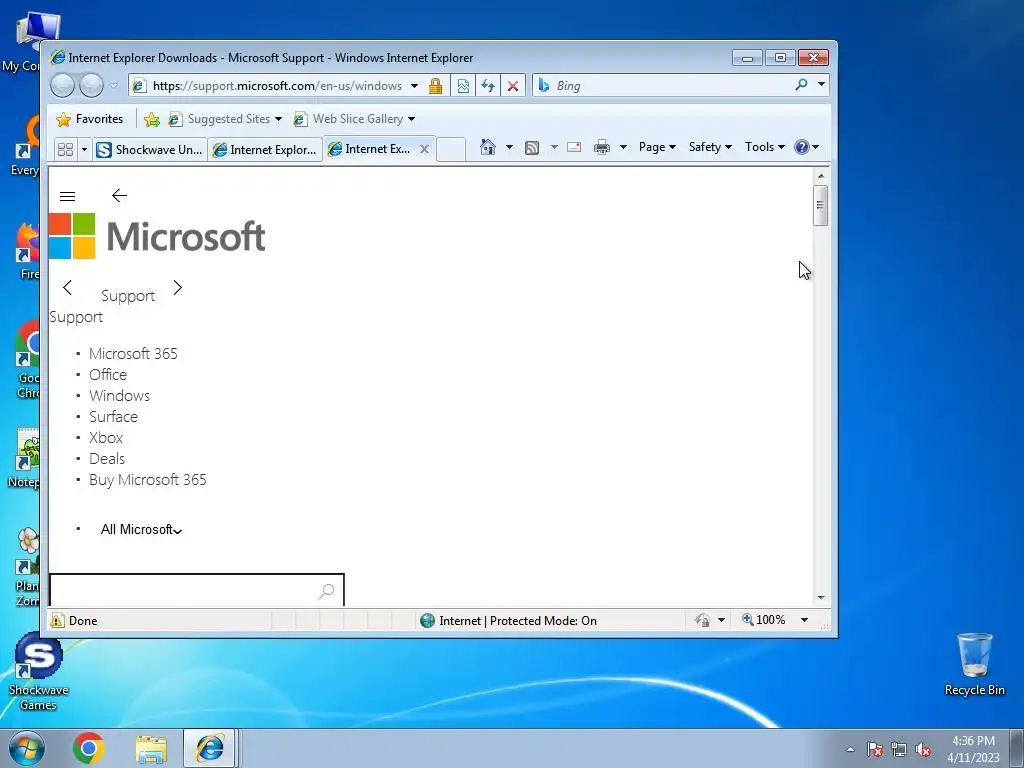Expand the tab list dropdown arrow
The image size is (1024, 768).
[84, 150]
